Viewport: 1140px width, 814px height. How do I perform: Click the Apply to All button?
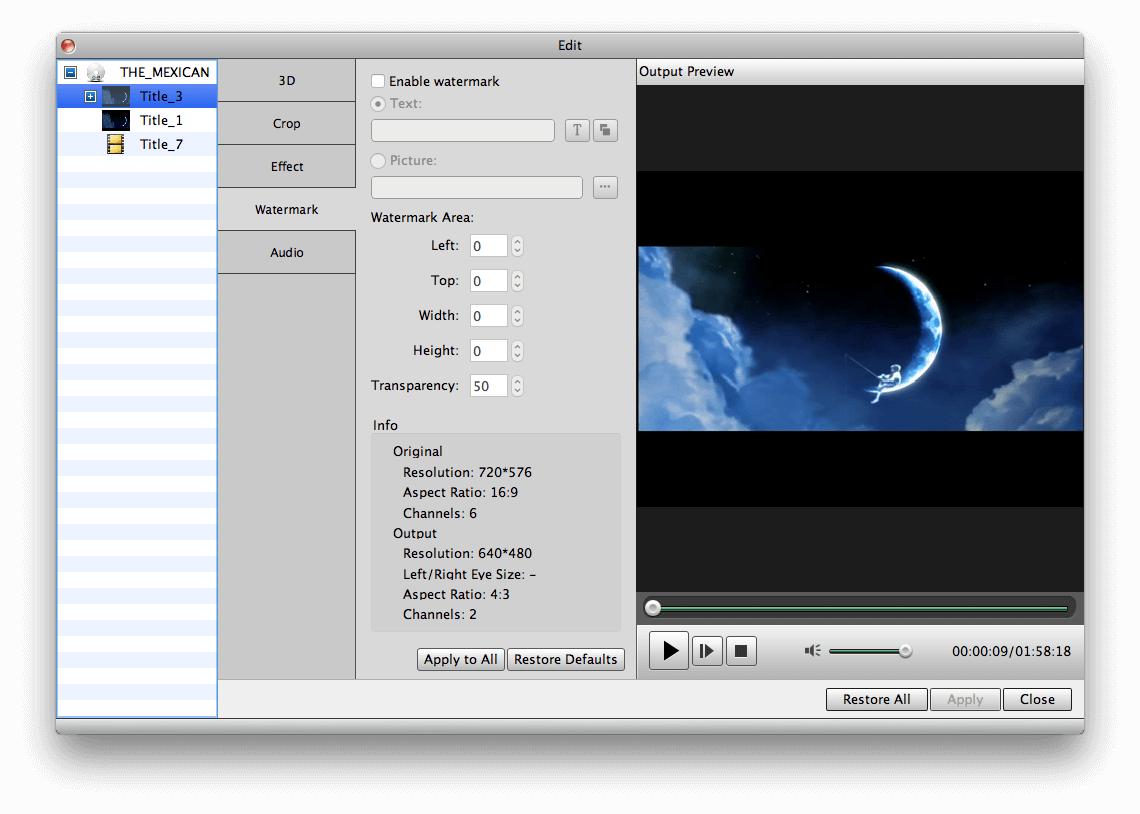(461, 659)
